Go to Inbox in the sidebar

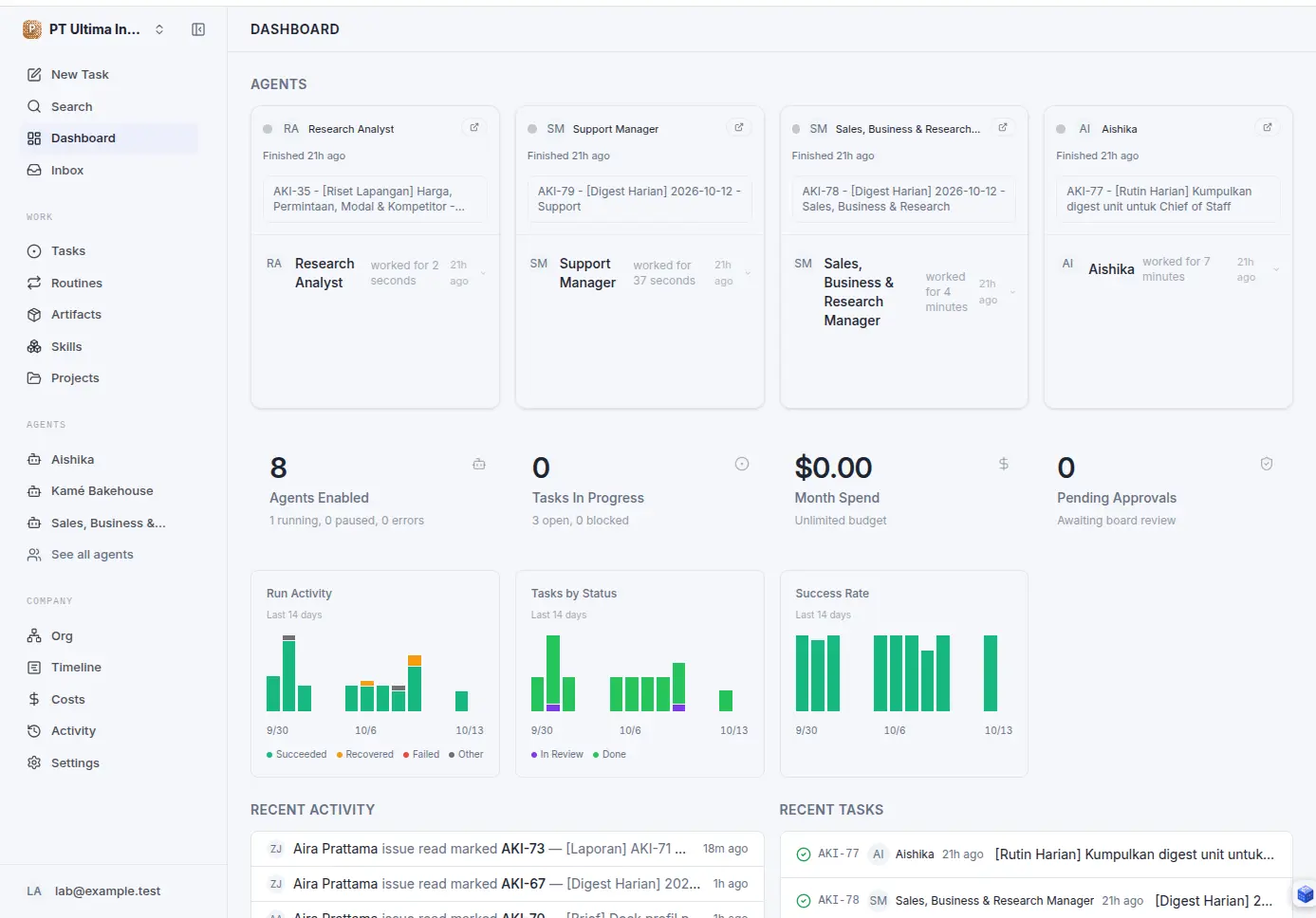click(108, 171)
